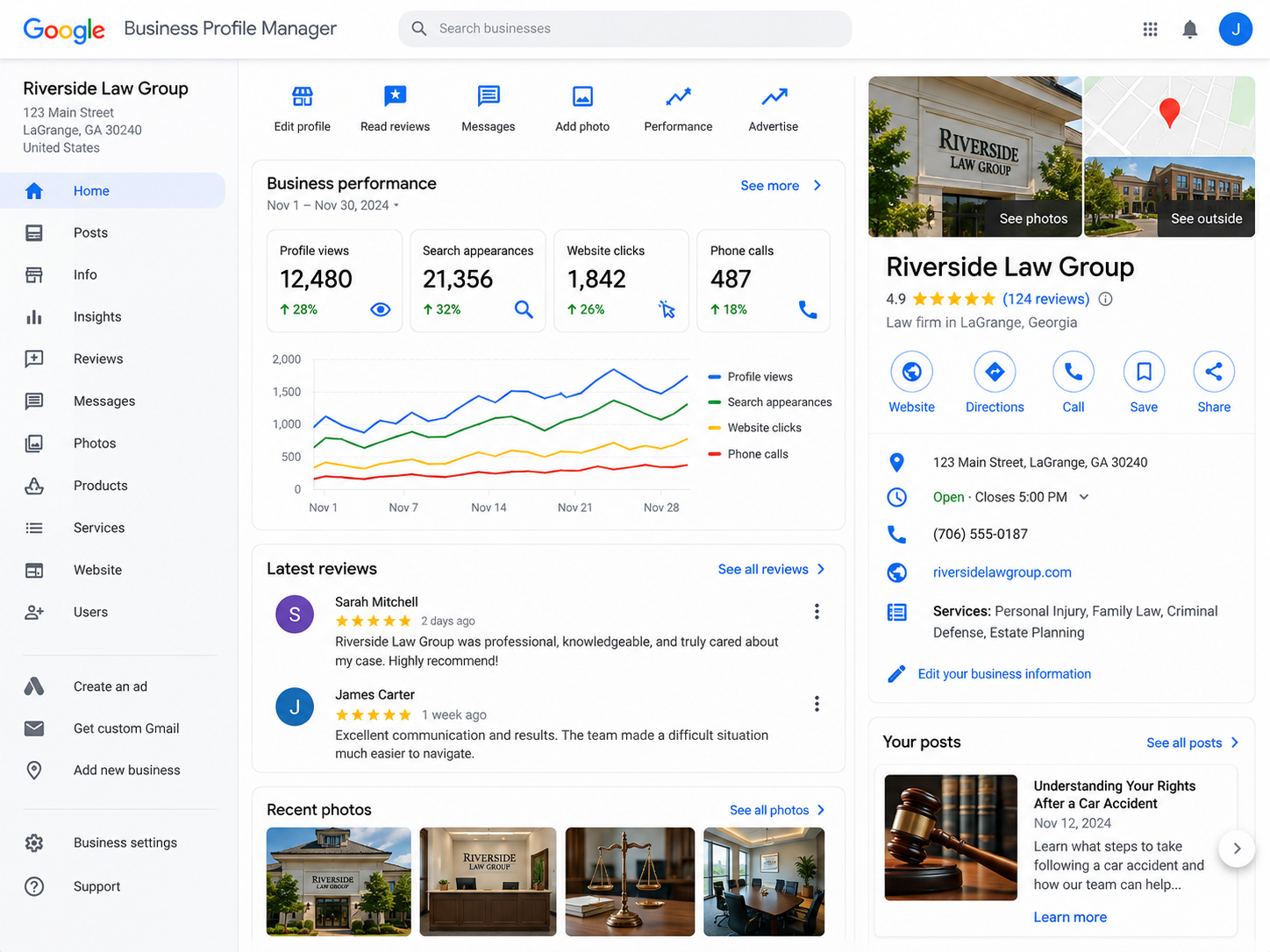Click the Call phone action icon
1270x952 pixels.
[x=1074, y=372]
